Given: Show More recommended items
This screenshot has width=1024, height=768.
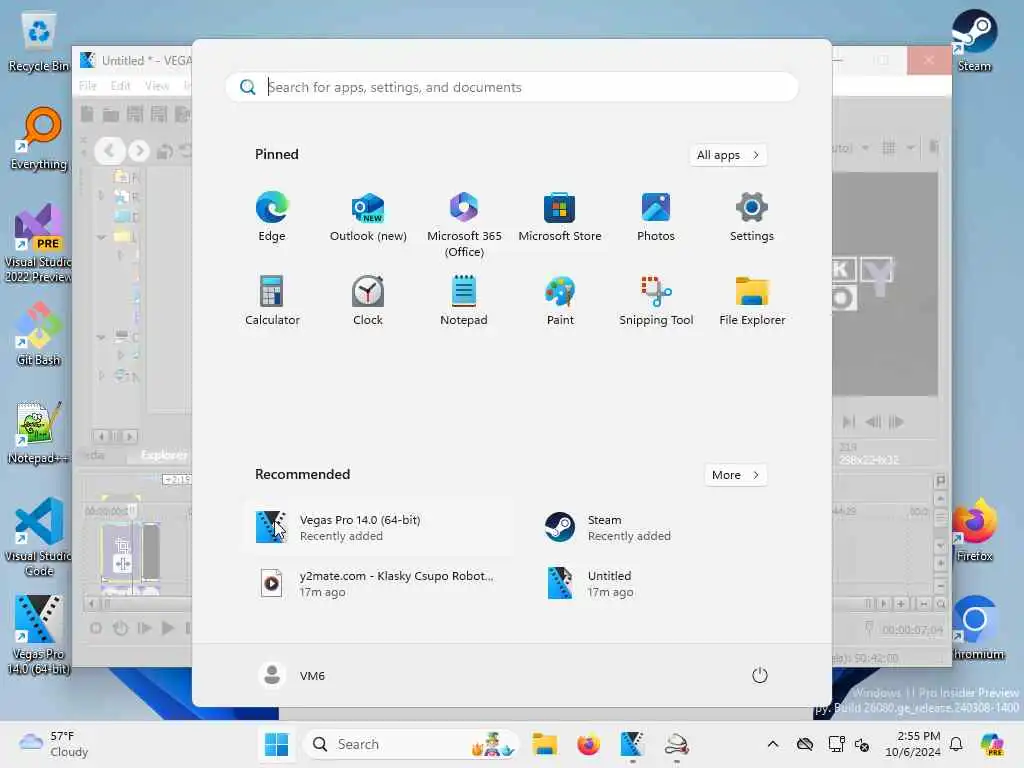Looking at the screenshot, I should click(735, 475).
